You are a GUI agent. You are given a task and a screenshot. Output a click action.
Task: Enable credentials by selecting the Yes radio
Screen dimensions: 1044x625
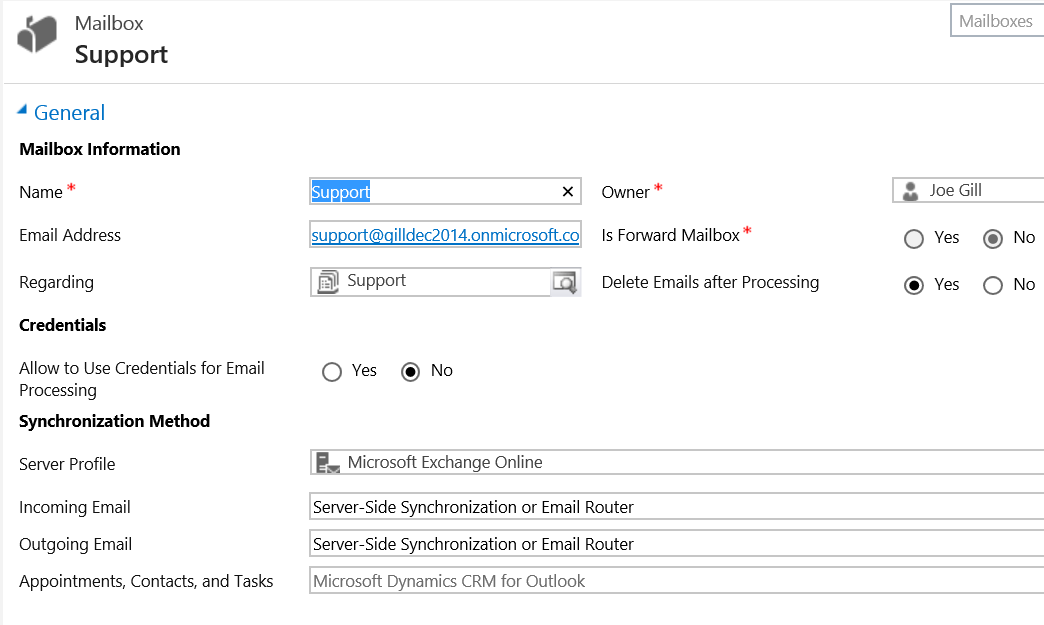pos(331,371)
